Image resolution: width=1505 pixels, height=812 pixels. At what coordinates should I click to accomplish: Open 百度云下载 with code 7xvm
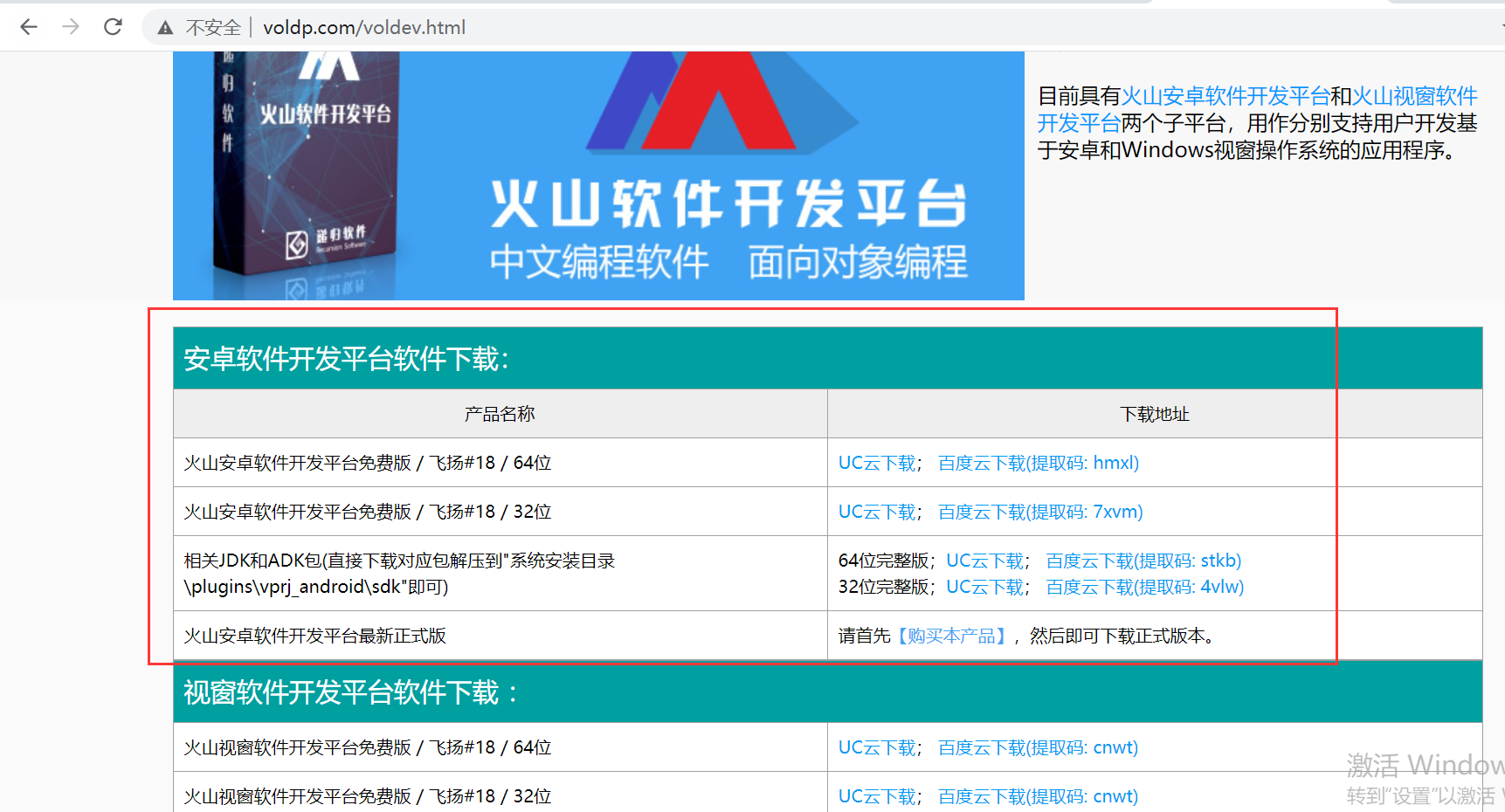[x=1040, y=512]
